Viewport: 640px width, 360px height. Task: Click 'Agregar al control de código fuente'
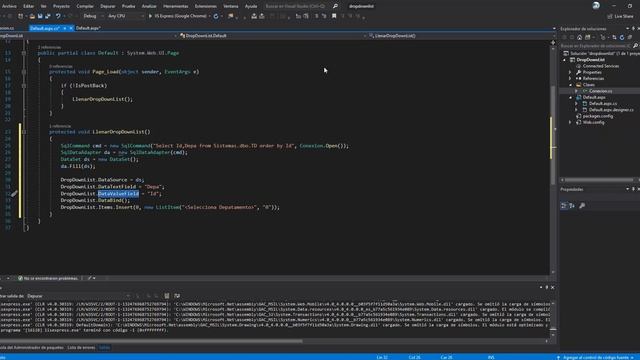pyautogui.click(x=596, y=357)
